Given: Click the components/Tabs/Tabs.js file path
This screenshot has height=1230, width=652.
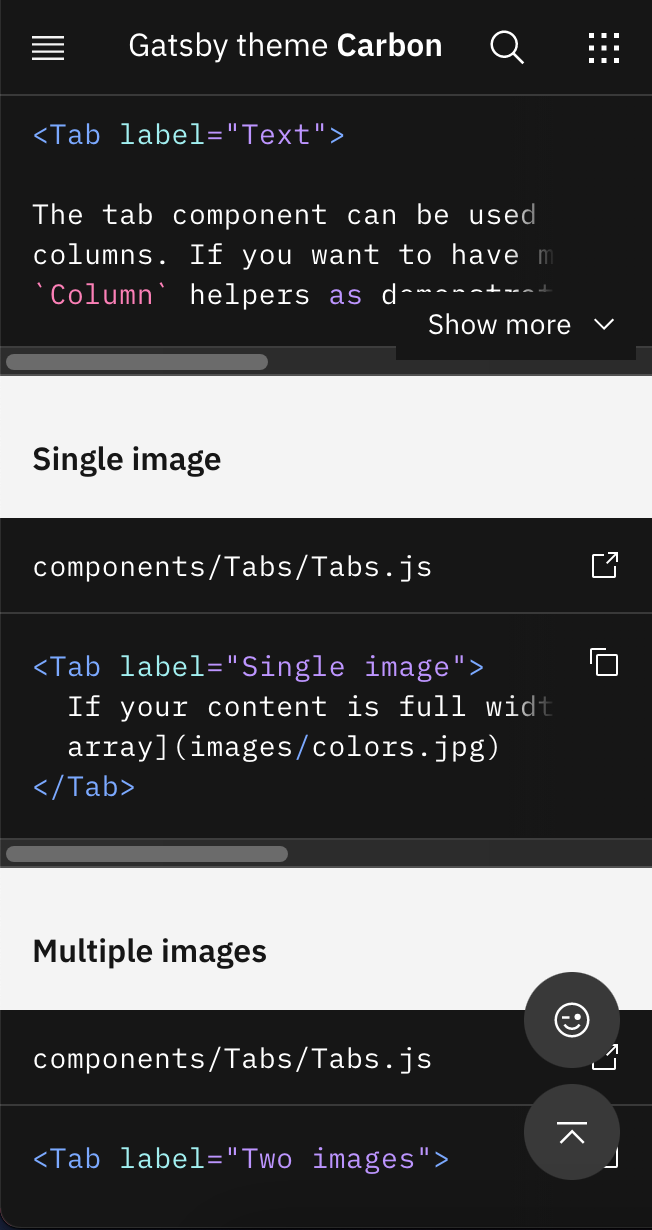Looking at the screenshot, I should 232,565.
